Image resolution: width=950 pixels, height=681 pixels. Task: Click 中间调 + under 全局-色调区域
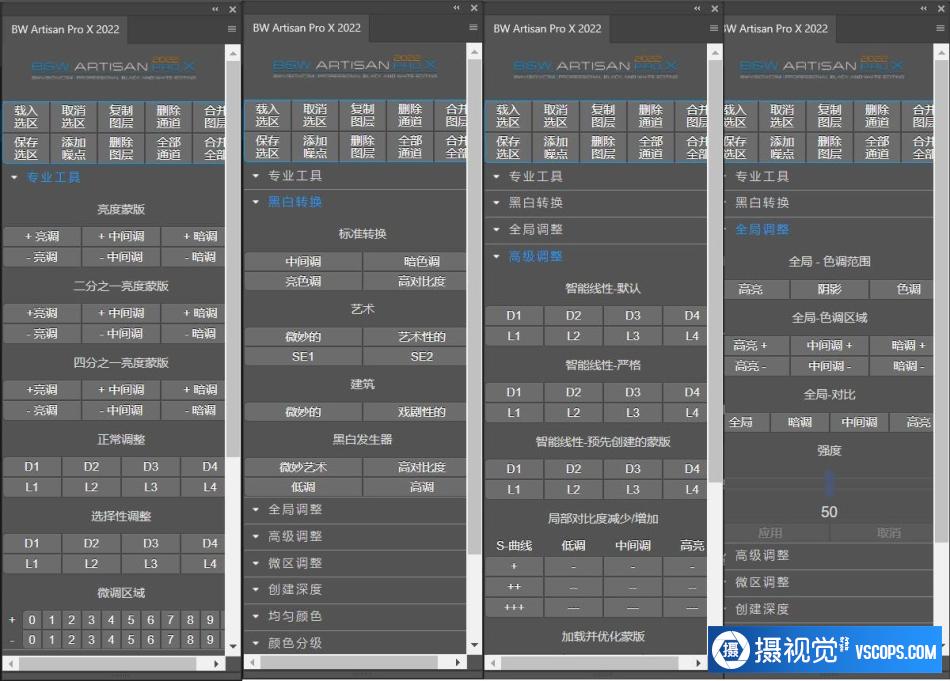(x=829, y=345)
